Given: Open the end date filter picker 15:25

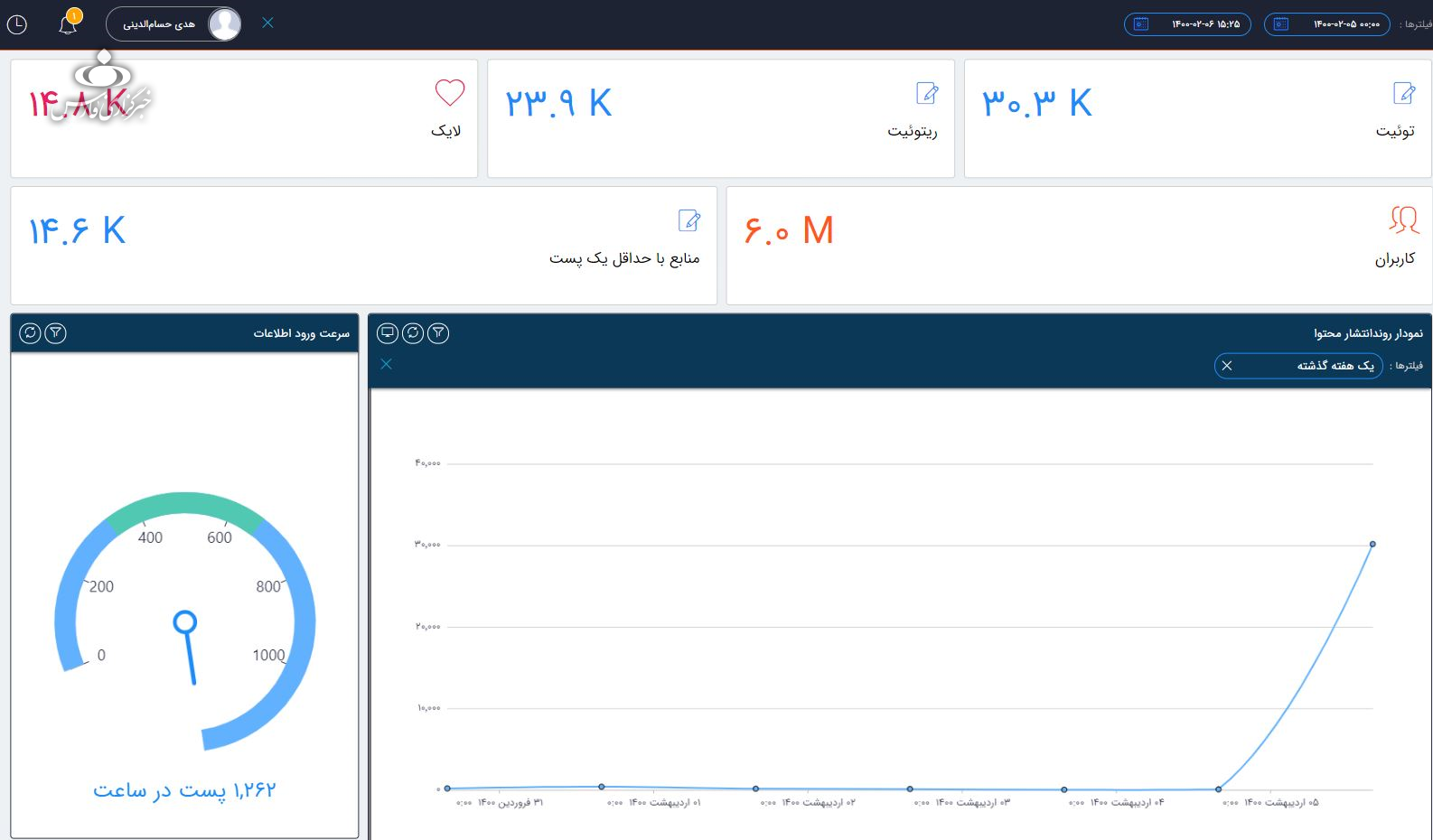Looking at the screenshot, I should click(x=1186, y=24).
